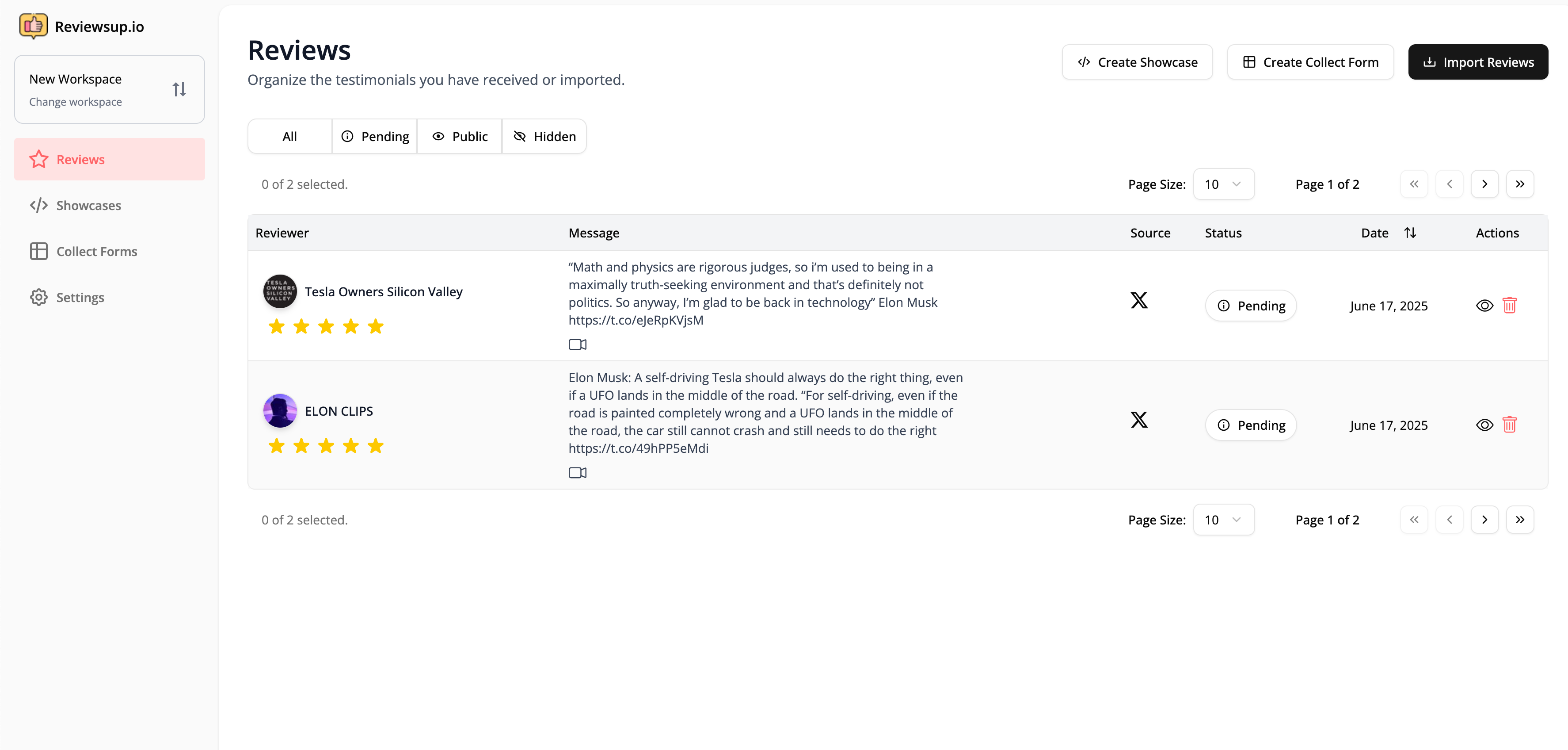
Task: Click the Tesla Owners Silicon Valley name
Action: tap(384, 292)
